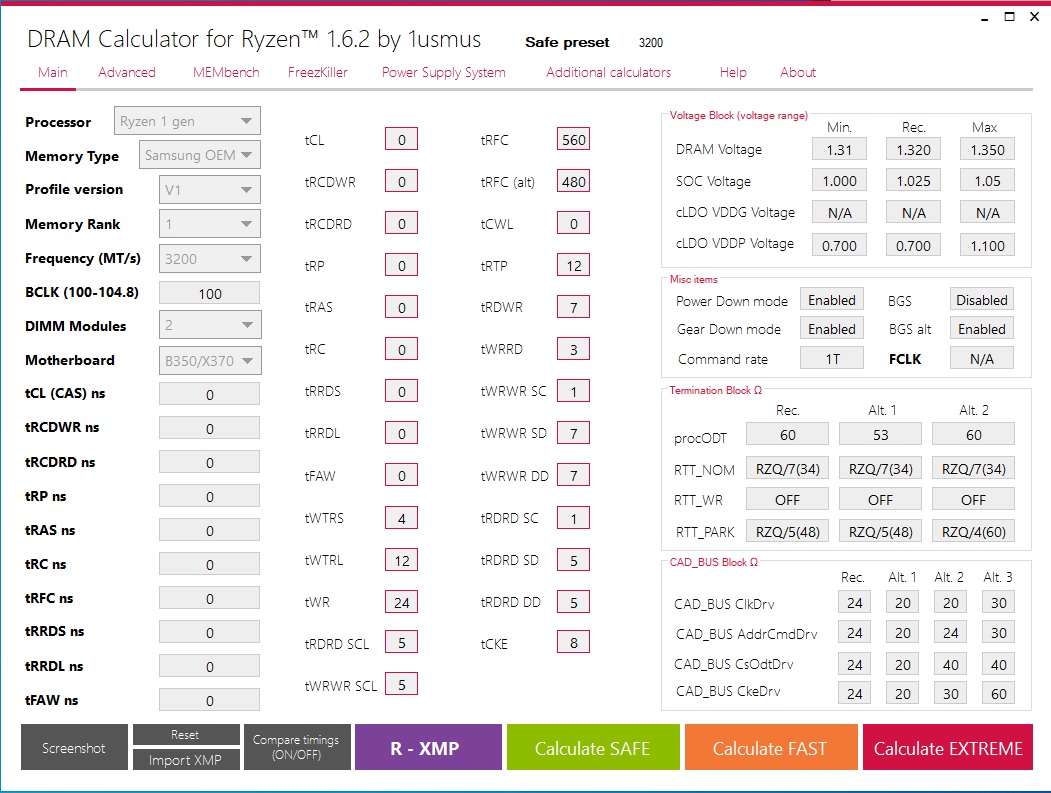Click the FCLK N/A value
This screenshot has width=1051, height=793.
click(981, 359)
